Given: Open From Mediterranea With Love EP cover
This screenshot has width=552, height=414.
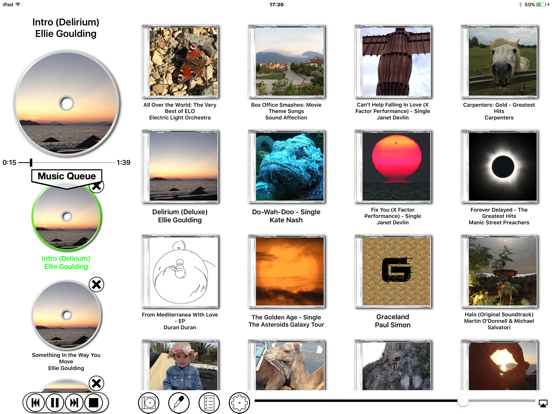Looking at the screenshot, I should (x=181, y=272).
